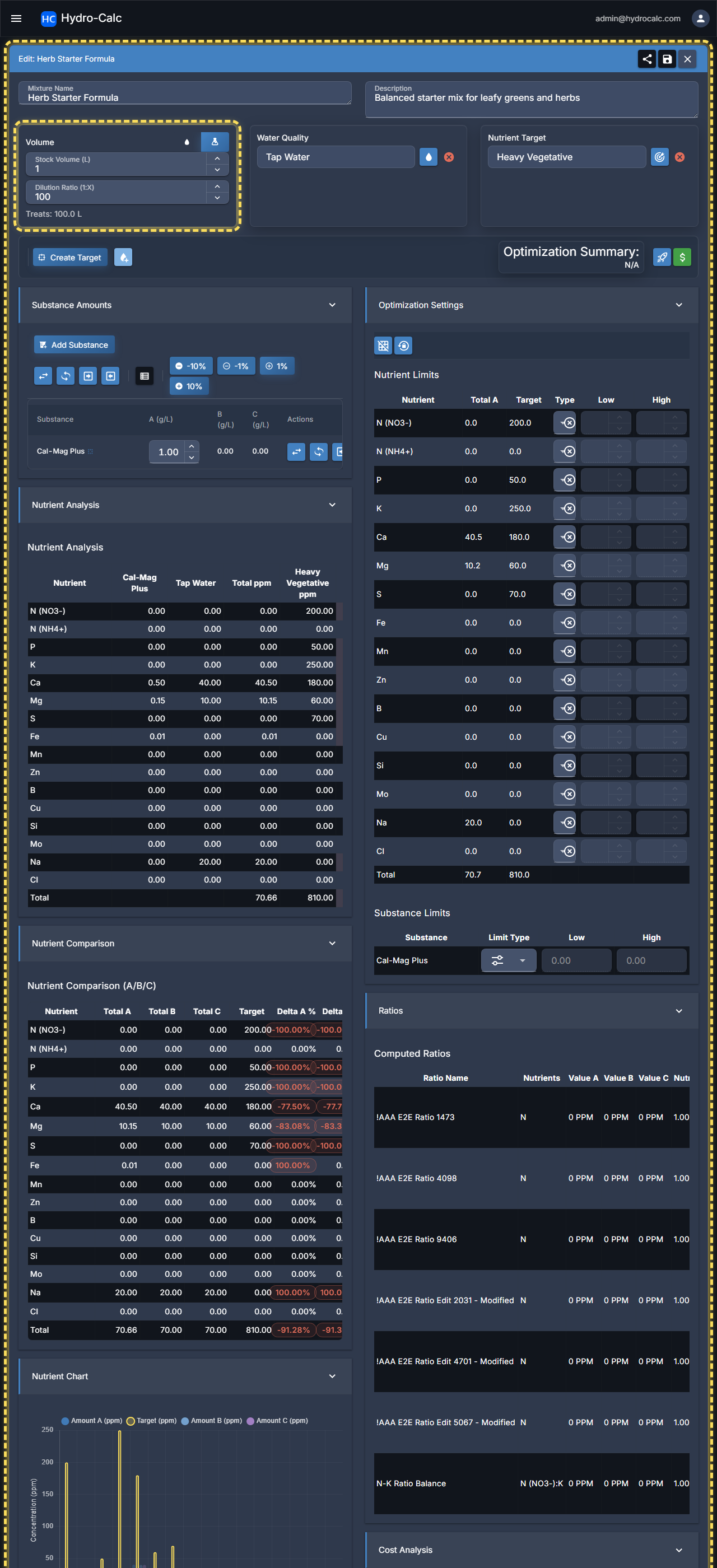This screenshot has width=717, height=1568.
Task: Toggle the limit type for K
Action: tap(565, 509)
